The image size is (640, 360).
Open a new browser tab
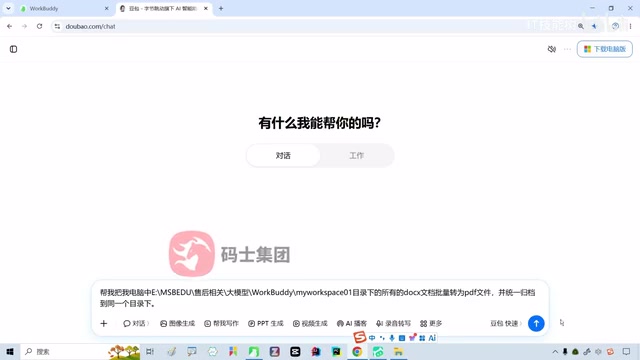[x=221, y=8]
